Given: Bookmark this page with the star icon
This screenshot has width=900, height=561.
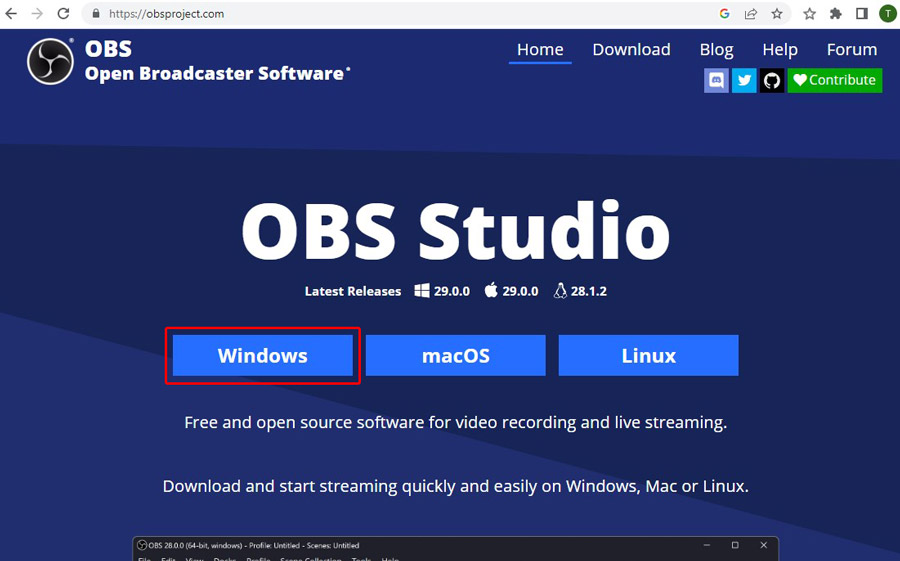Looking at the screenshot, I should coord(777,13).
